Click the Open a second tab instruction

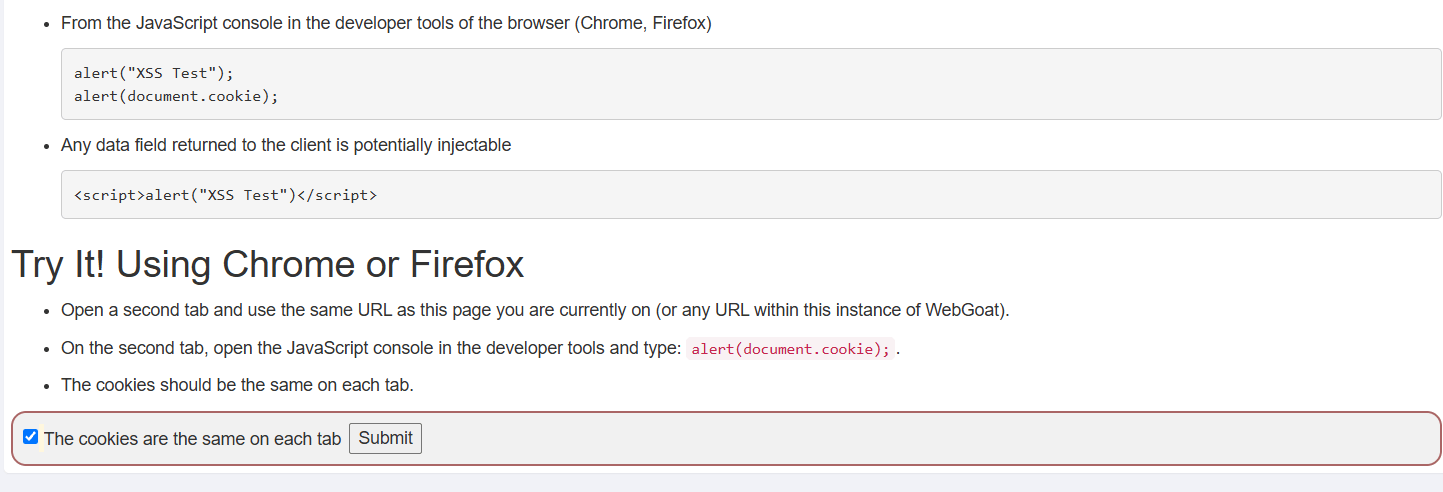(x=535, y=310)
